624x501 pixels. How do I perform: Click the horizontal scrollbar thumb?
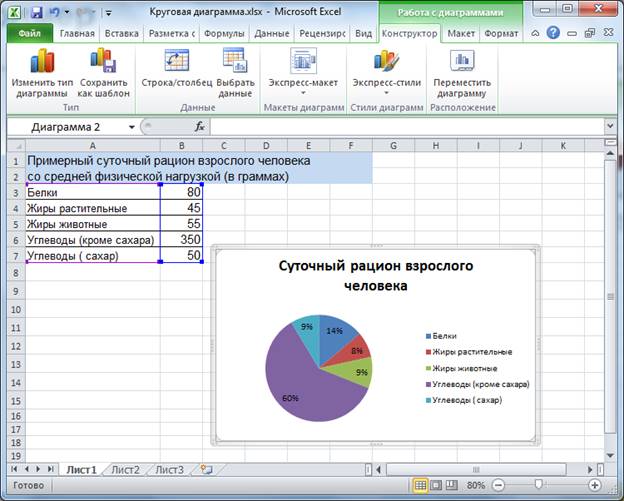[476, 470]
